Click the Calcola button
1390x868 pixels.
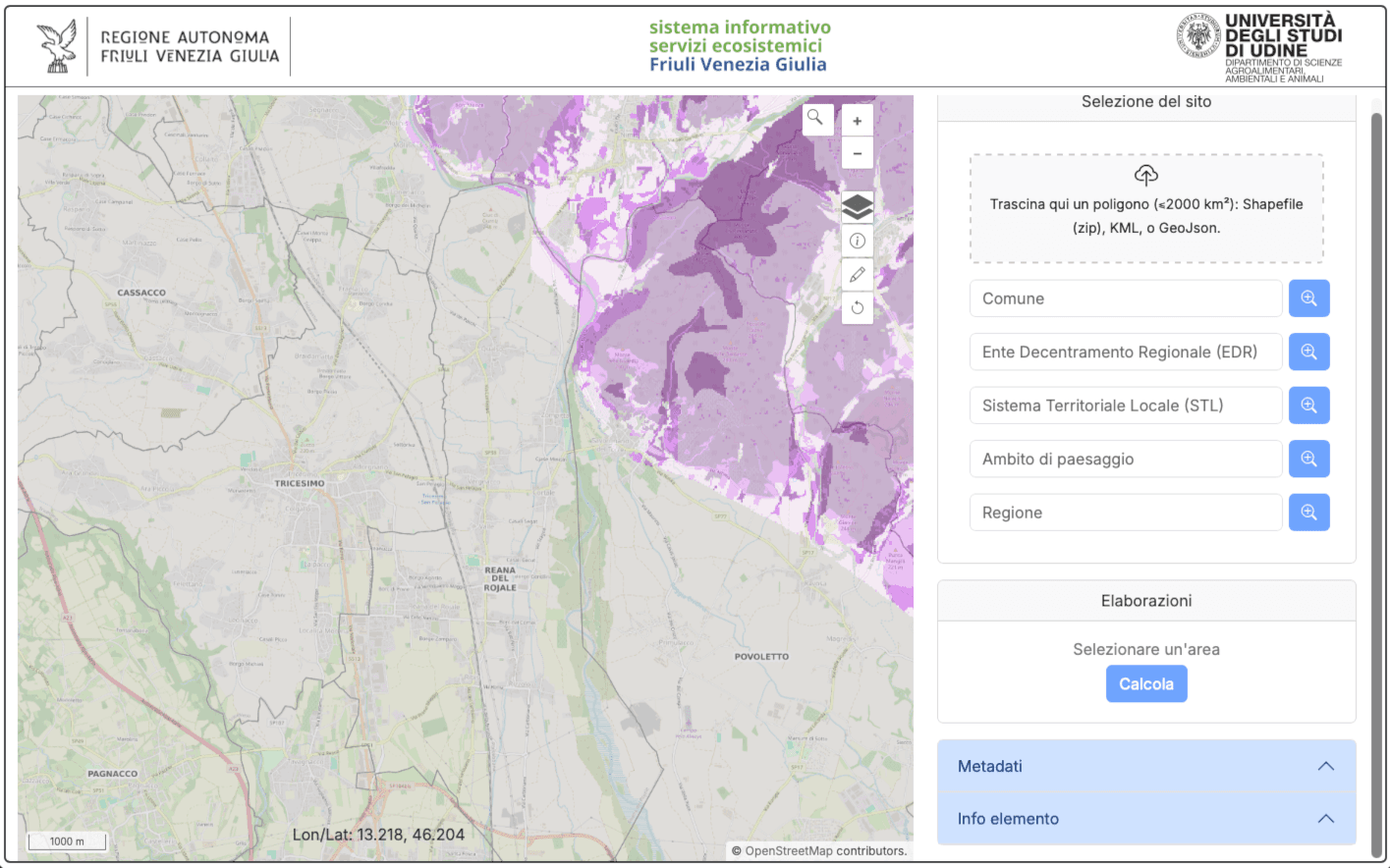coord(1146,684)
